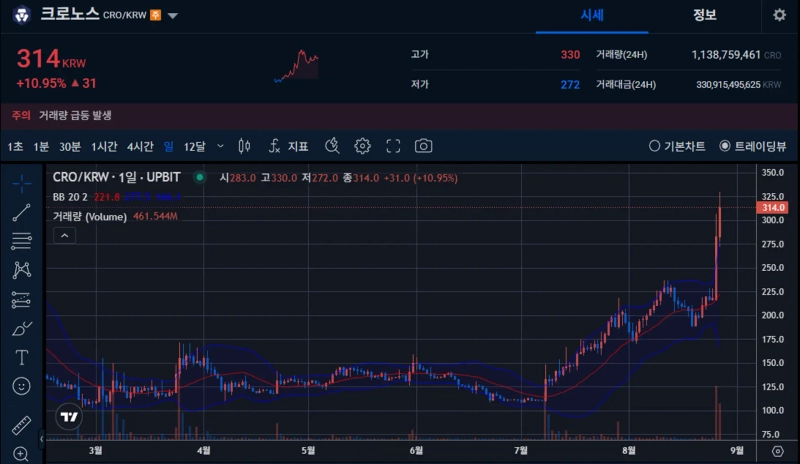
Task: Select the Text annotation tool
Action: point(21,357)
